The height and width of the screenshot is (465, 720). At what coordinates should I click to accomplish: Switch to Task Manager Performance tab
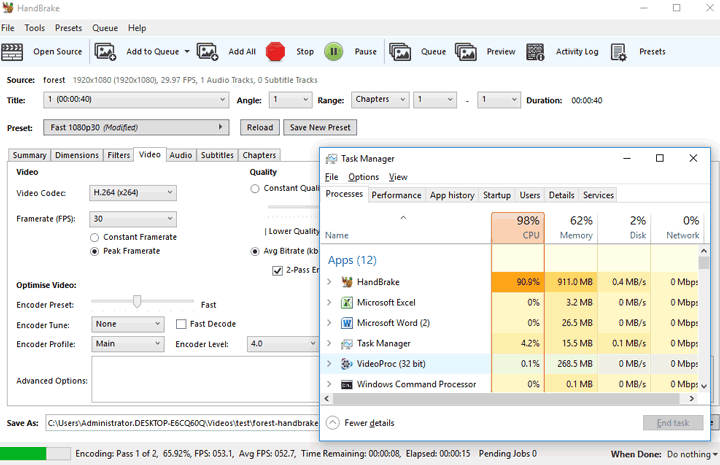coord(396,195)
